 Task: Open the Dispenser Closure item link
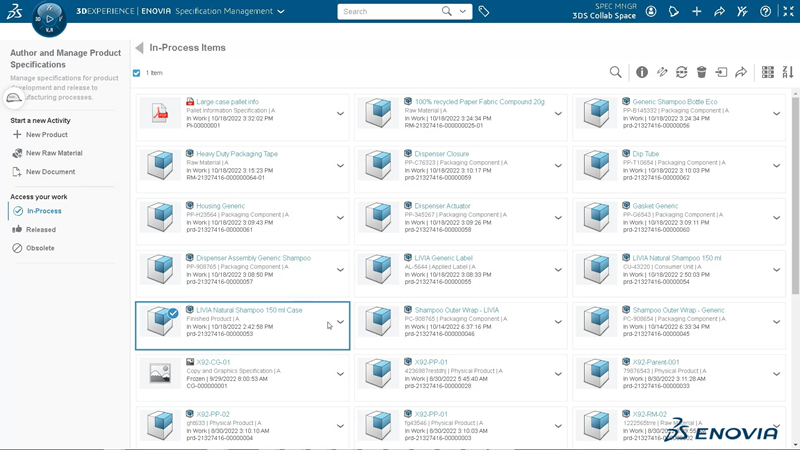point(442,154)
